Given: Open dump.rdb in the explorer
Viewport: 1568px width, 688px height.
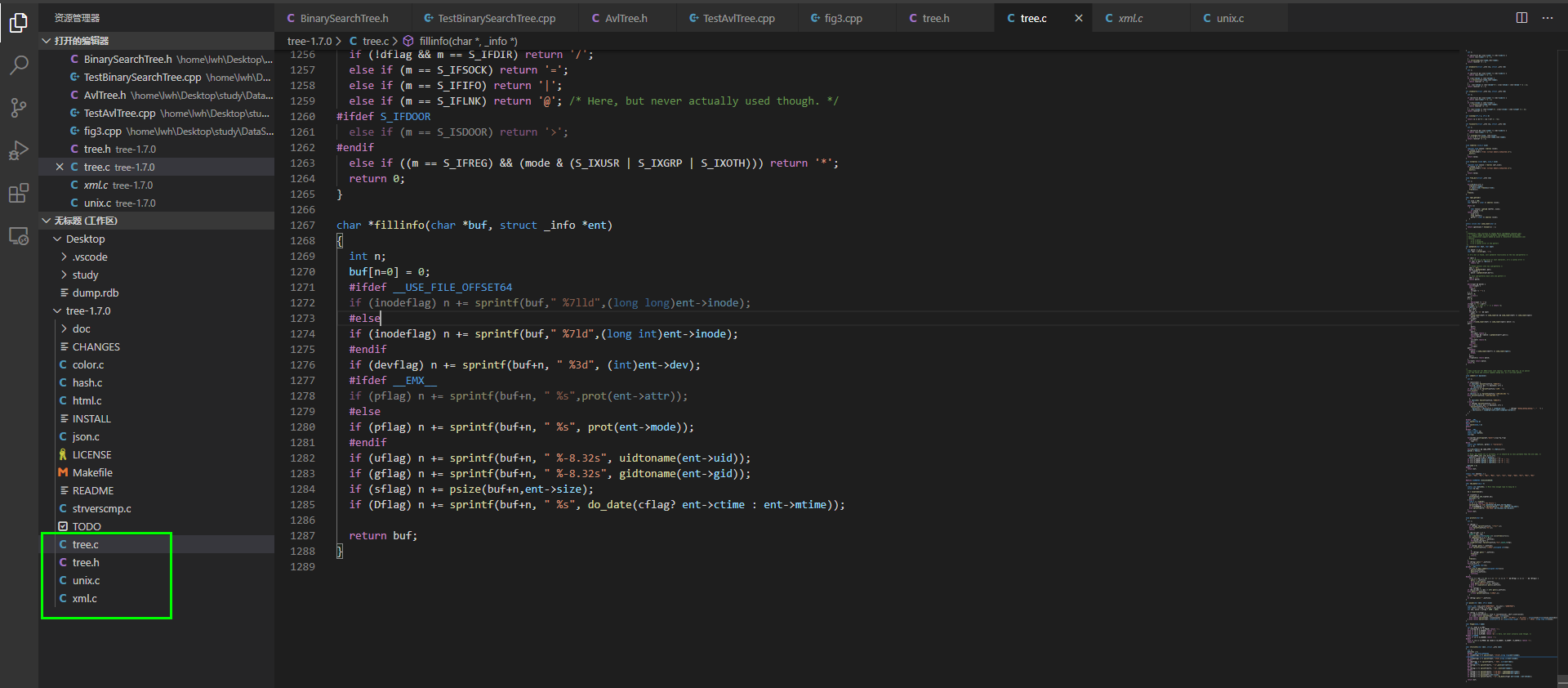Looking at the screenshot, I should click(x=157, y=293).
